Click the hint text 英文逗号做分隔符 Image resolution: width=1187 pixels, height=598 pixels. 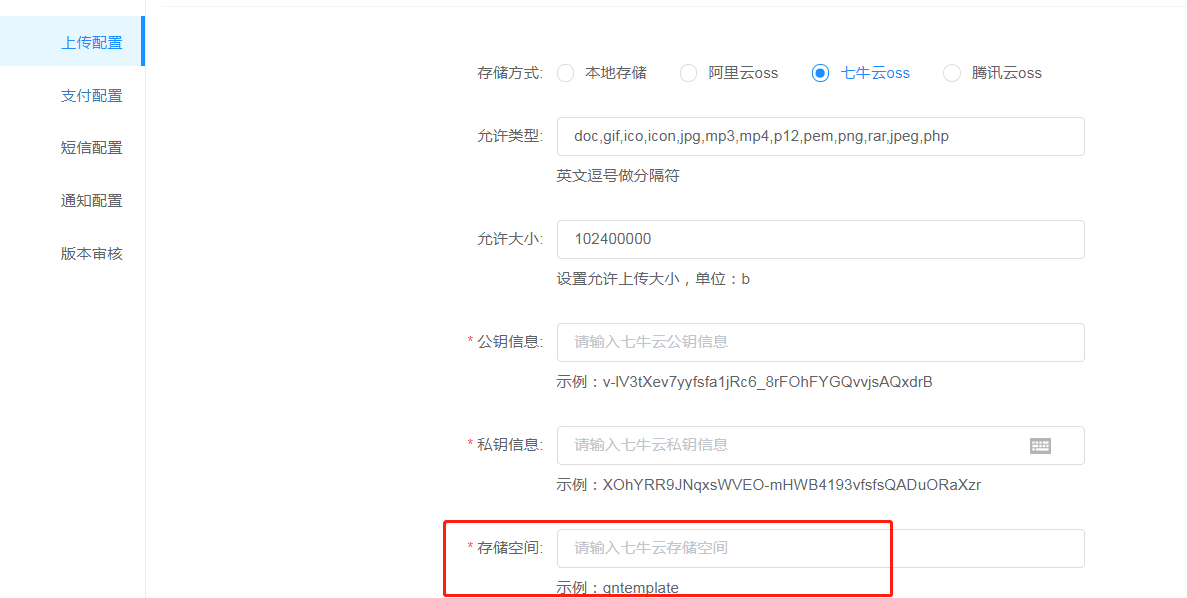coord(618,176)
